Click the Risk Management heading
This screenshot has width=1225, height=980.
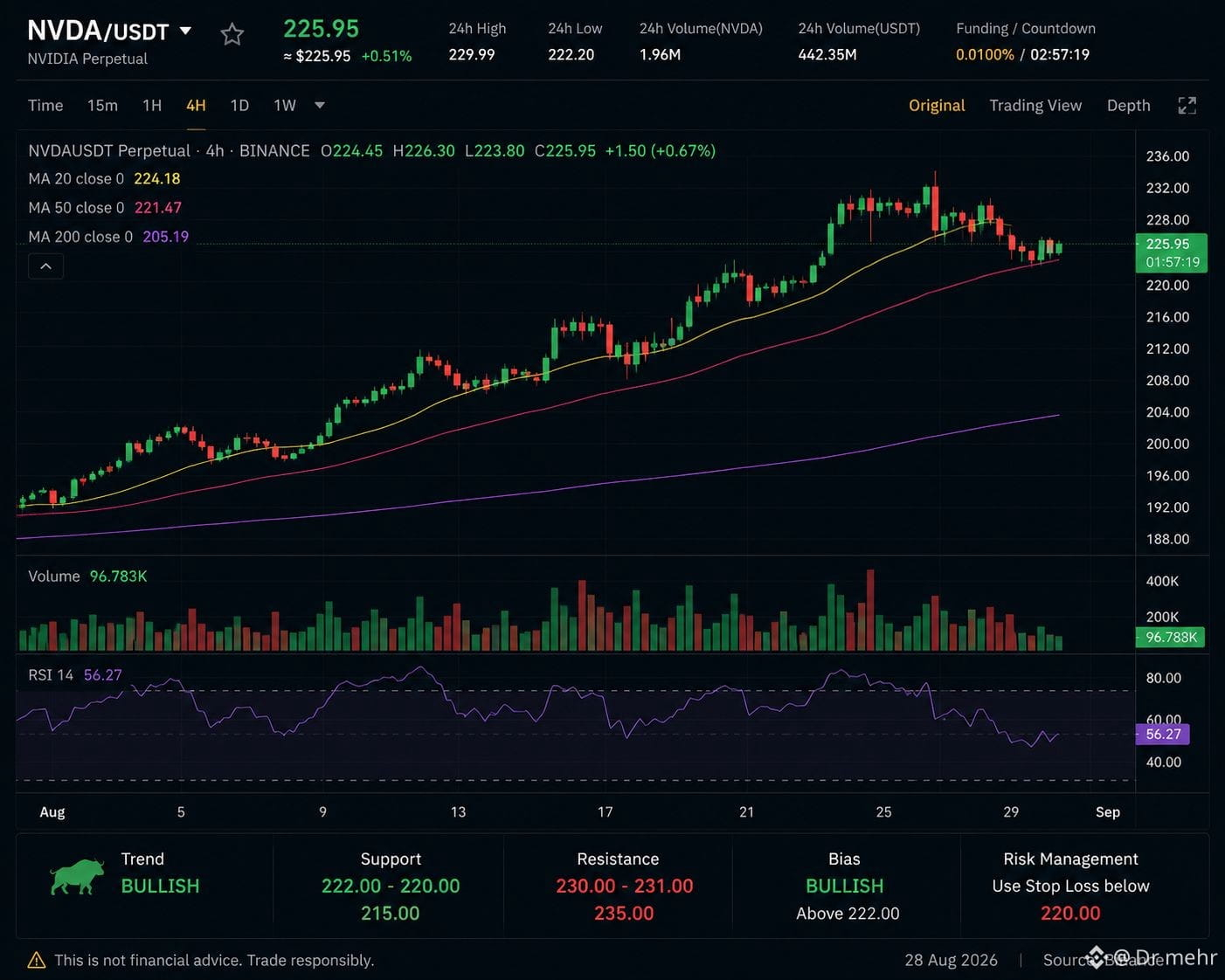[x=1070, y=859]
